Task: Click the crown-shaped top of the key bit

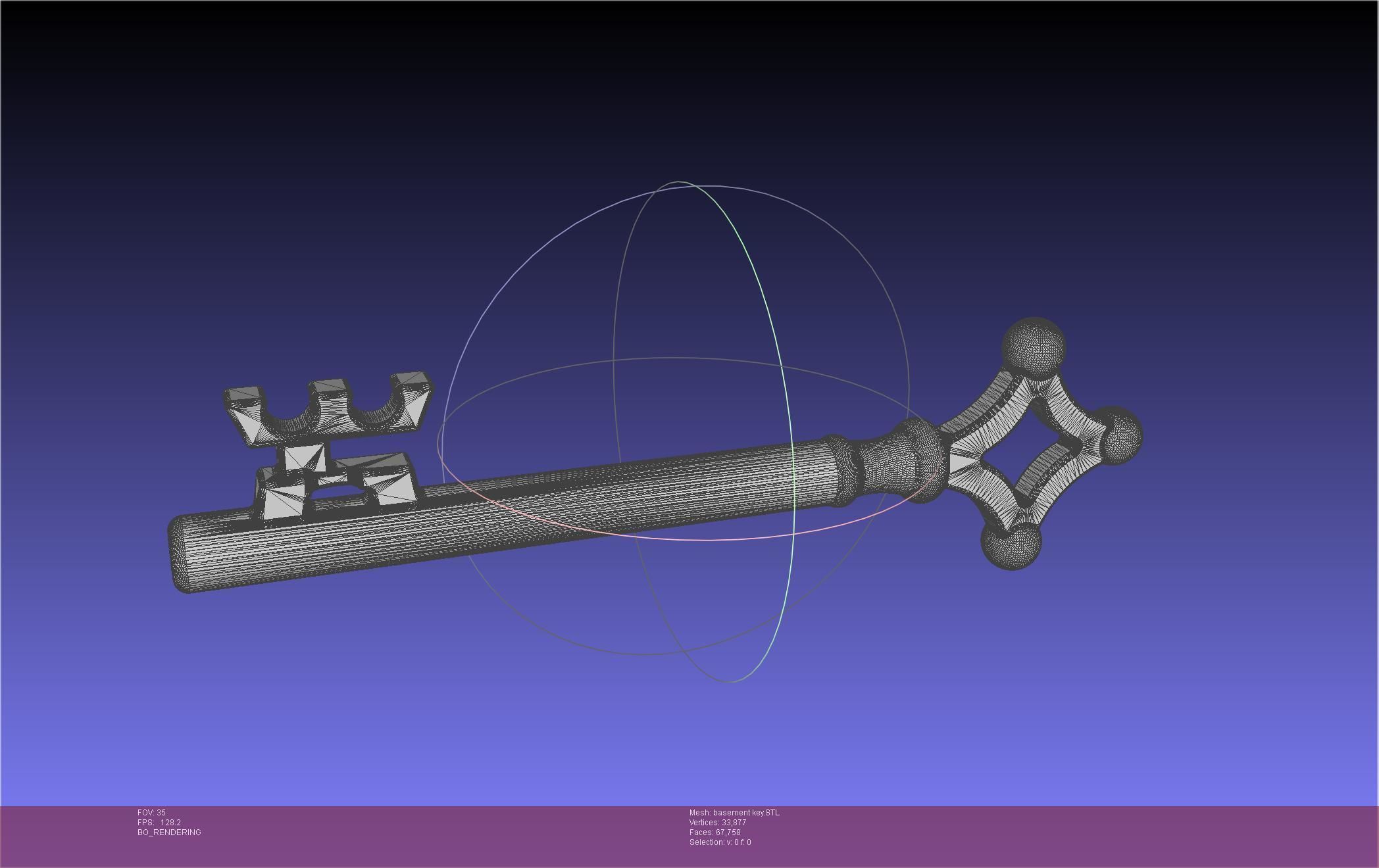Action: click(329, 409)
